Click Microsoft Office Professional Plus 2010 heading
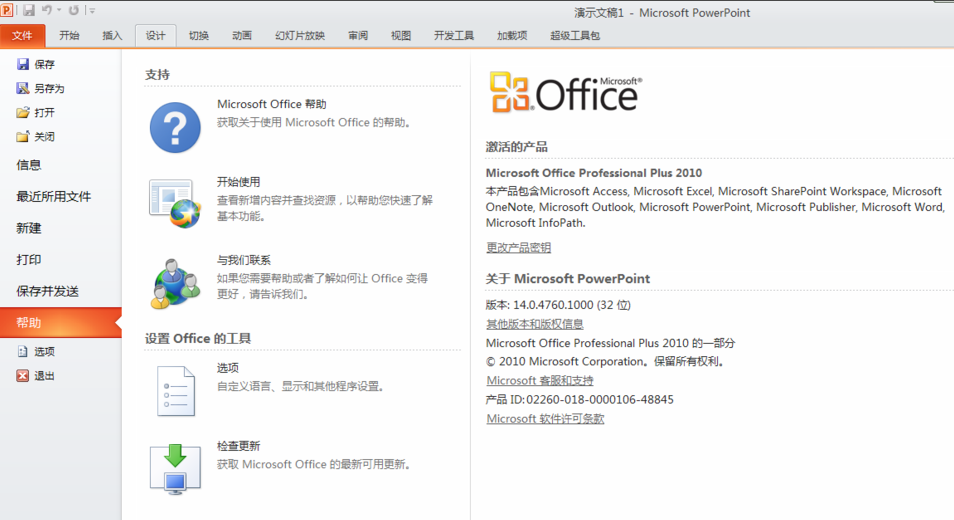The height and width of the screenshot is (520, 954). (x=594, y=173)
